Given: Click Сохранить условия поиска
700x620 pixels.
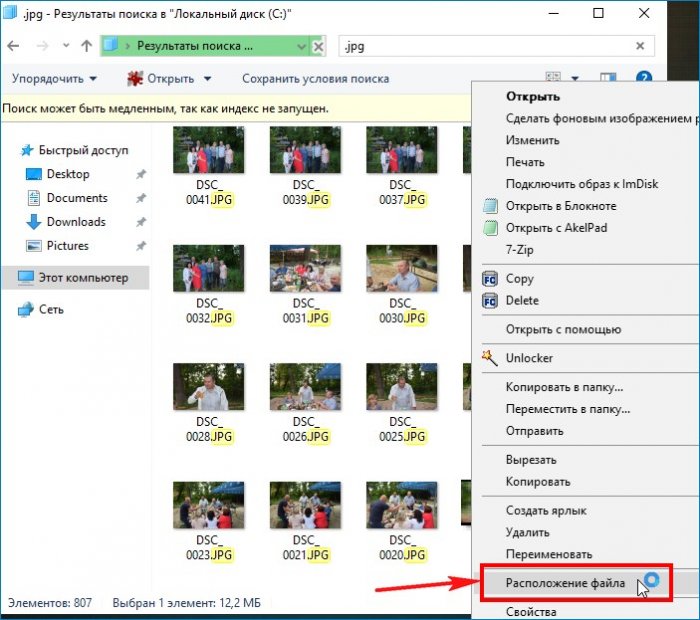Looking at the screenshot, I should pyautogui.click(x=316, y=79).
